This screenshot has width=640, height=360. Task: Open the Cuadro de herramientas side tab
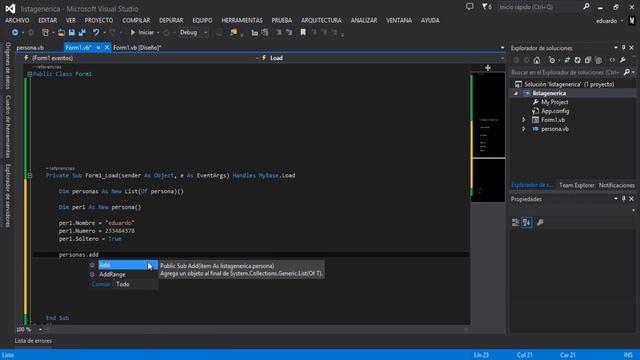[x=8, y=126]
